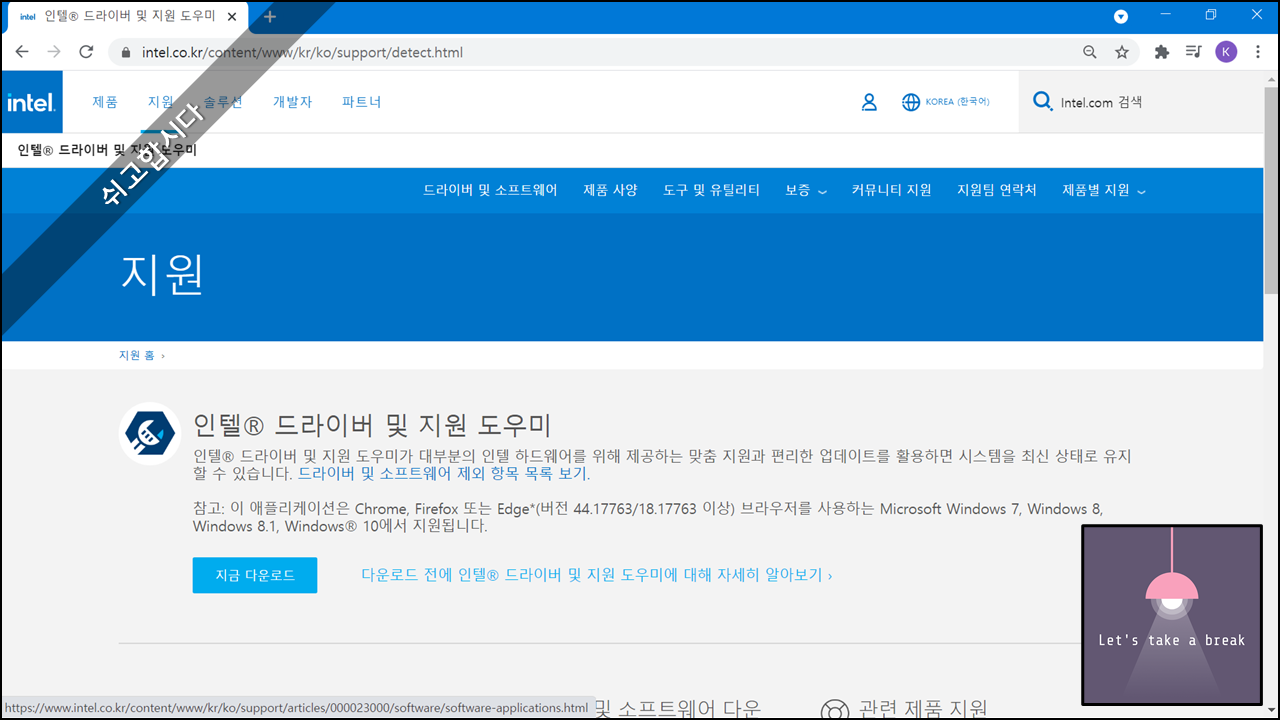This screenshot has width=1280, height=720.
Task: Click the Intel.com 검색 search field
Action: click(1140, 102)
